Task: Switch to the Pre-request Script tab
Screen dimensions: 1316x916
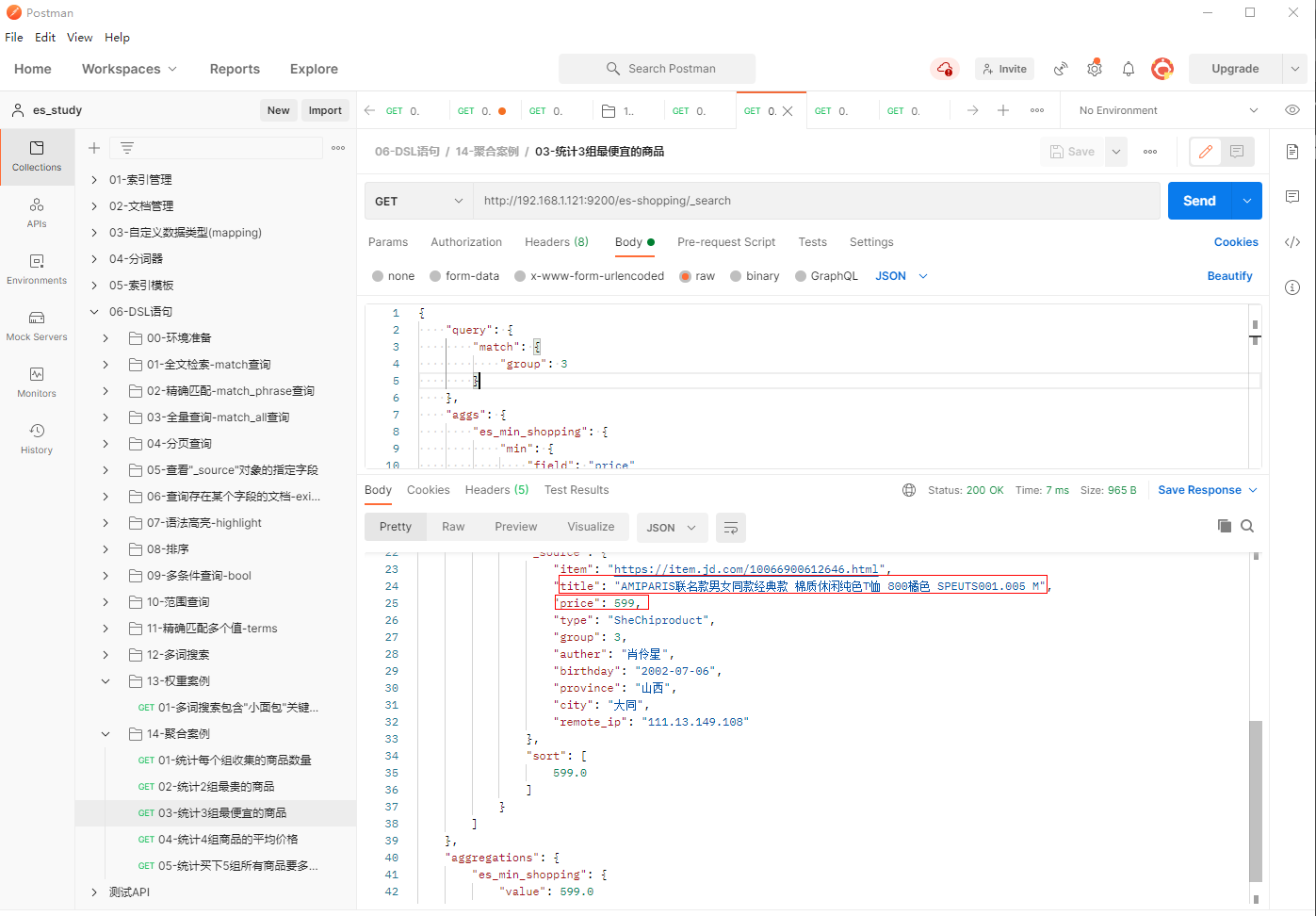Action: (x=725, y=242)
